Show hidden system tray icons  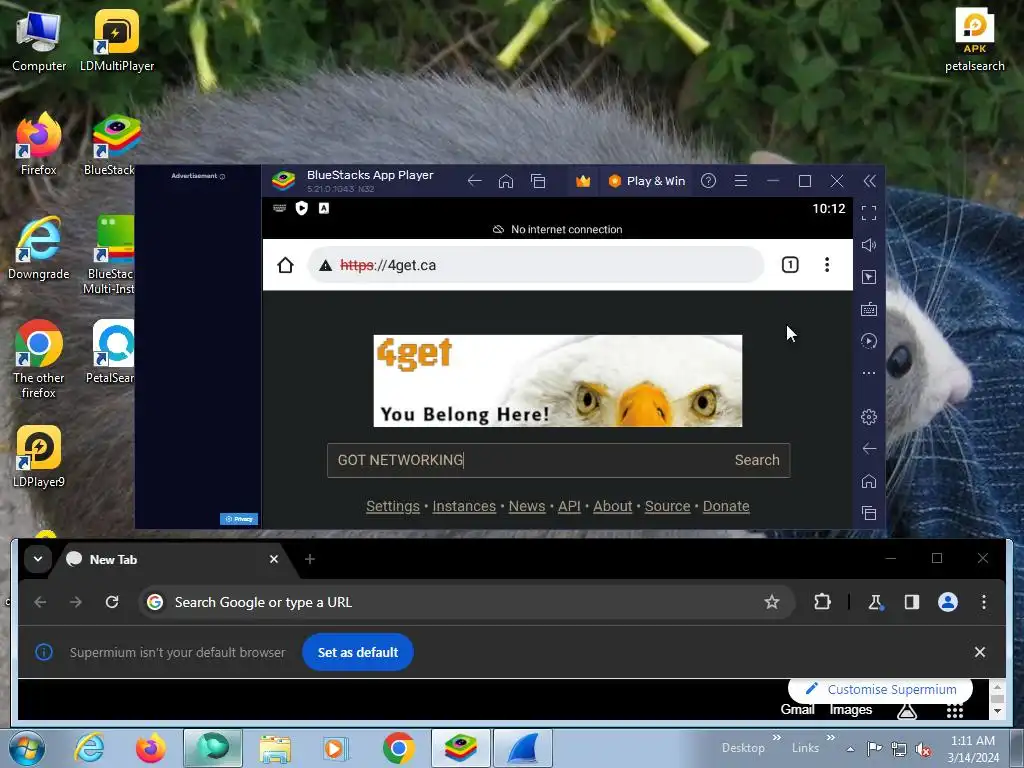coord(850,749)
